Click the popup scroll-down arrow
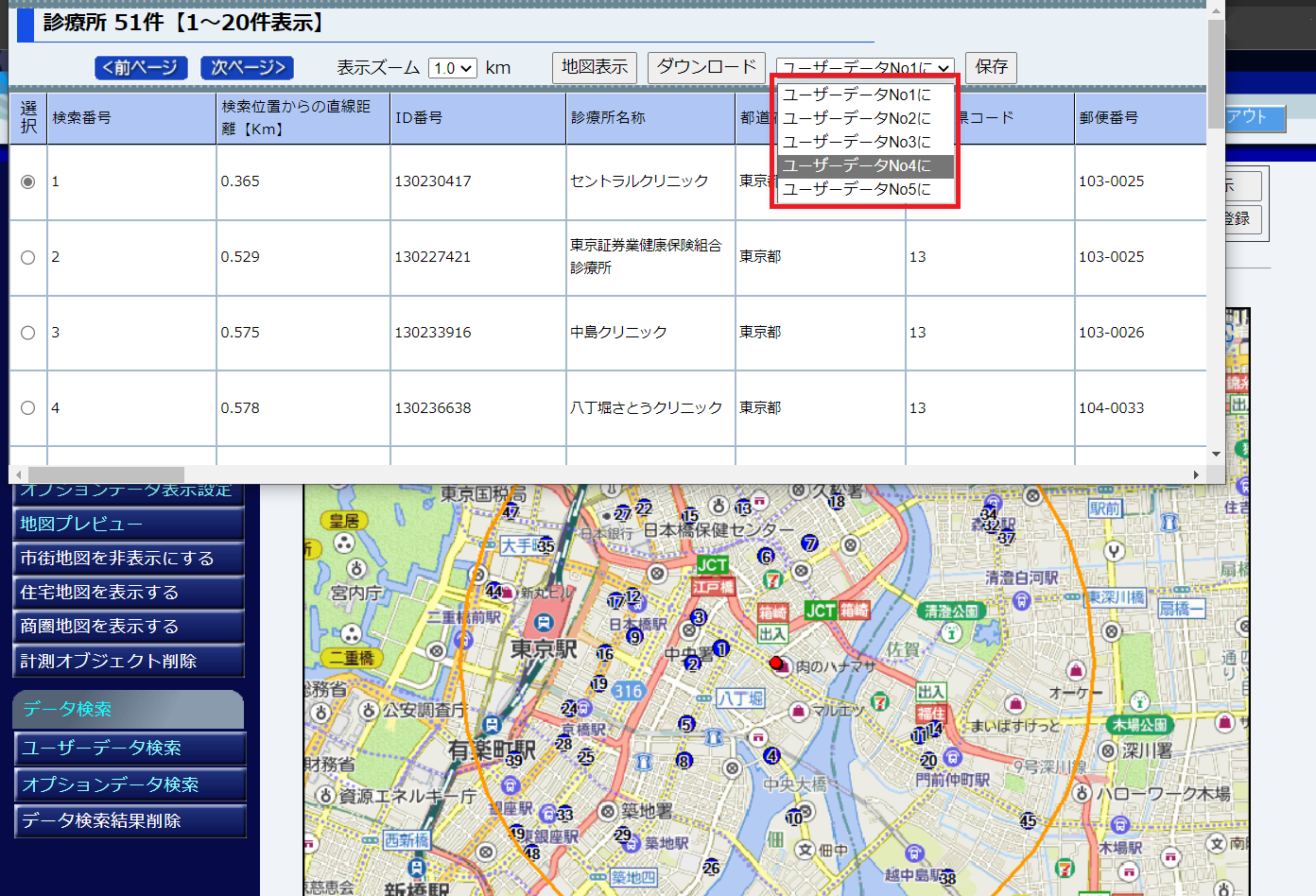This screenshot has width=1316, height=896. tap(1216, 455)
